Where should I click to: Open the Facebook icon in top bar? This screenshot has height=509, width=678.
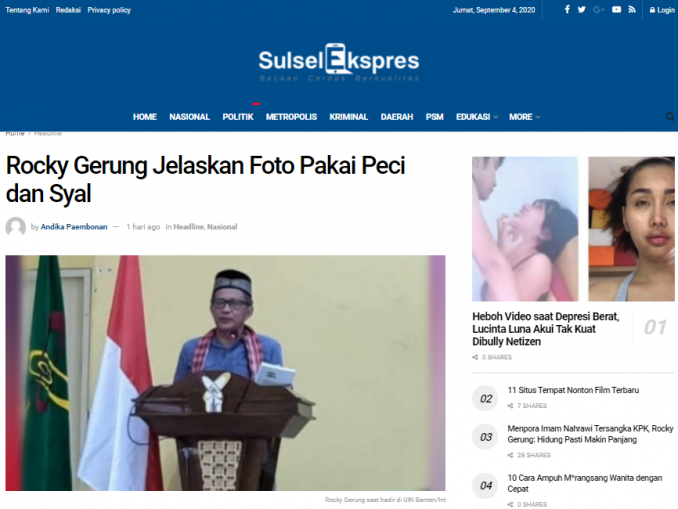tap(567, 10)
